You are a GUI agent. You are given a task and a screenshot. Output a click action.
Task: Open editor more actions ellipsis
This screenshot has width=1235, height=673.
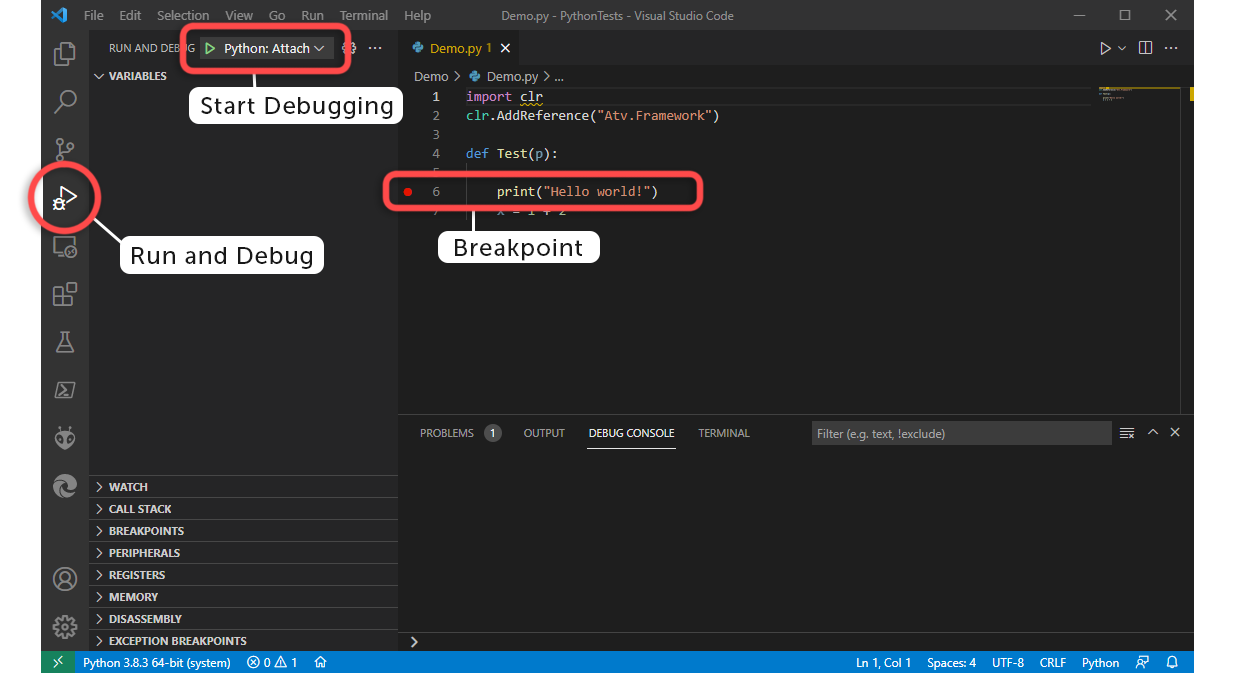pyautogui.click(x=1171, y=48)
